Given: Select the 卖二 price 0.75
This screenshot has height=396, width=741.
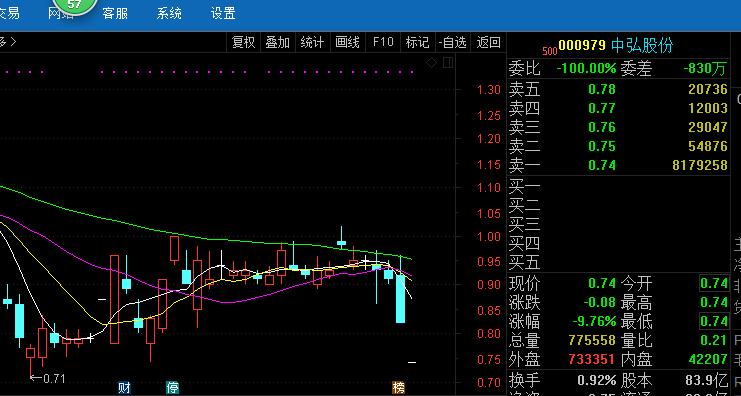Looking at the screenshot, I should point(602,146).
